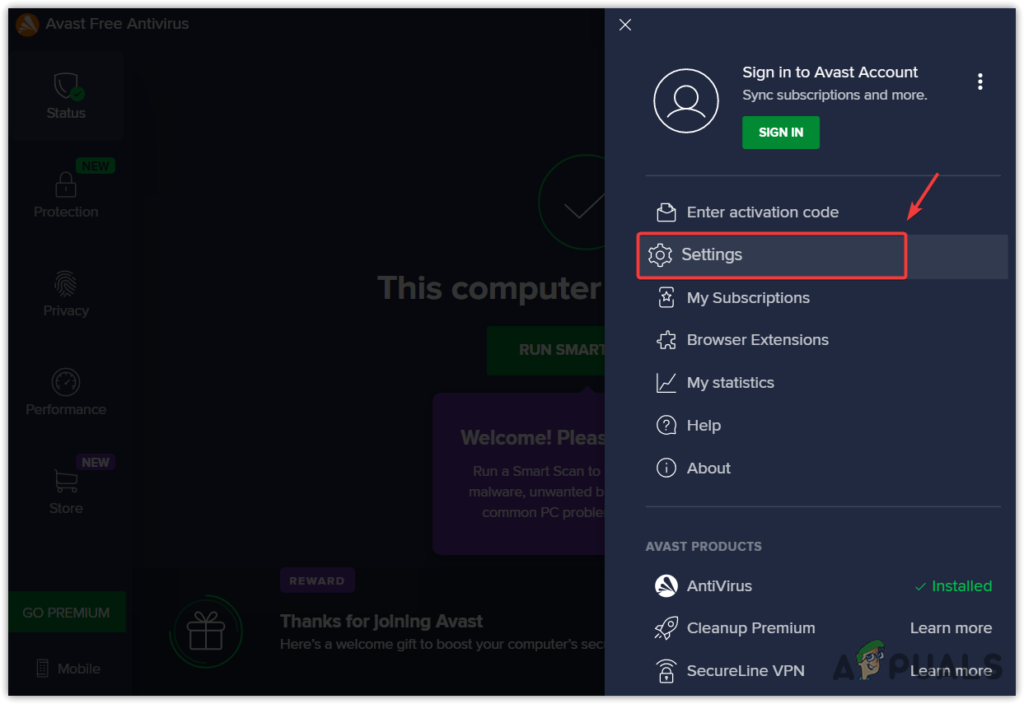This screenshot has height=704, width=1024.
Task: Click the AVAST PRODUCTS section header
Action: point(703,547)
